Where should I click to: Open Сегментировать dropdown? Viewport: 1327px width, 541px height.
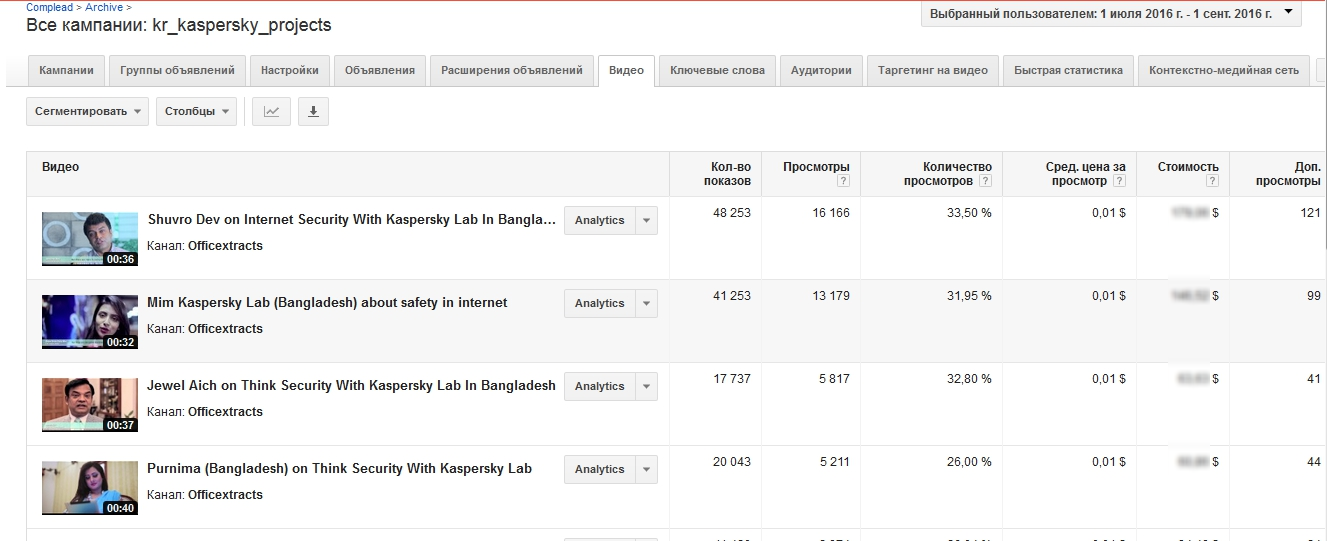click(87, 112)
